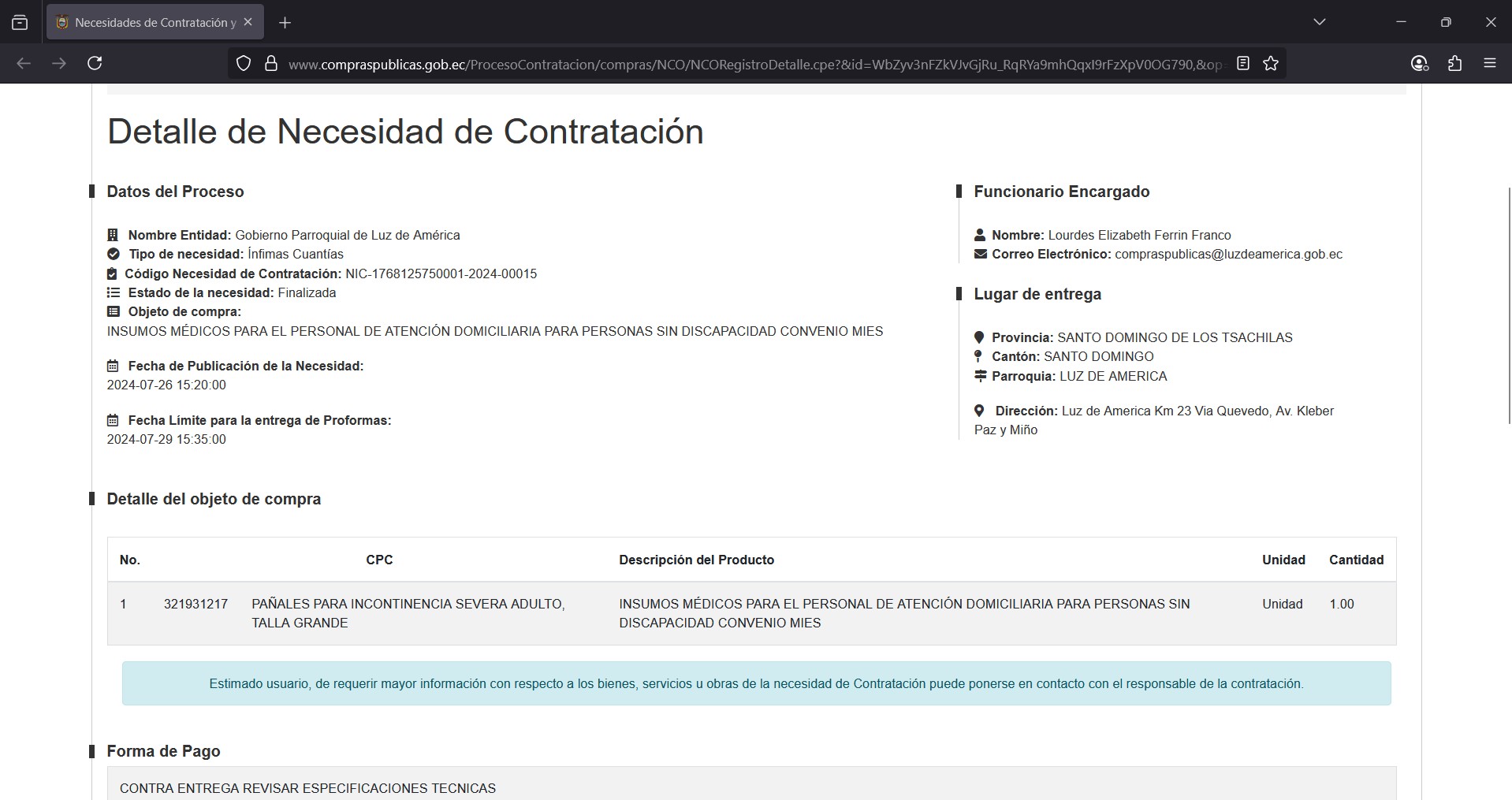Viewport: 1512px width, 800px height.
Task: Open a new browser tab
Action: coord(285,23)
